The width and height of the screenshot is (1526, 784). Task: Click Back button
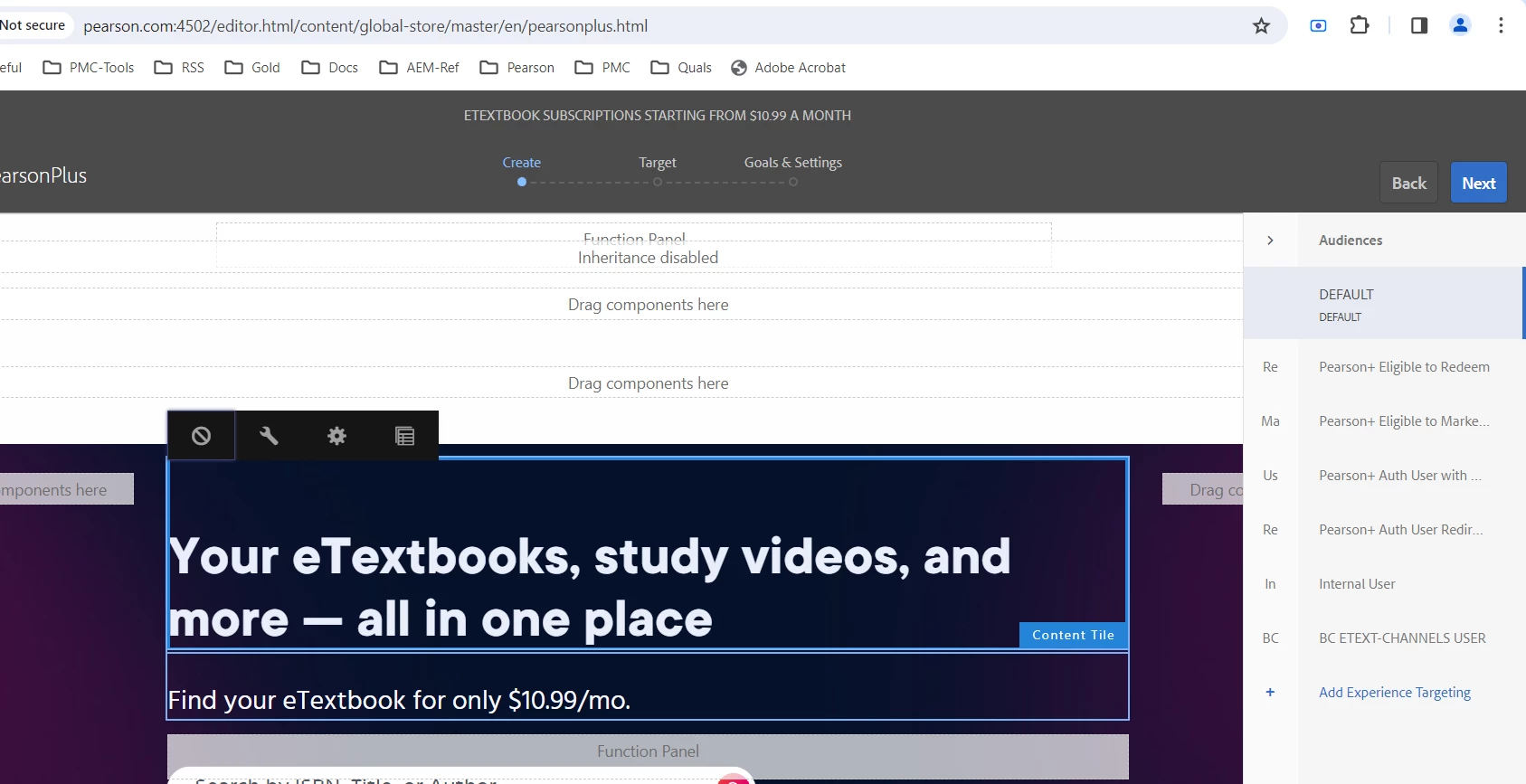pos(1408,183)
